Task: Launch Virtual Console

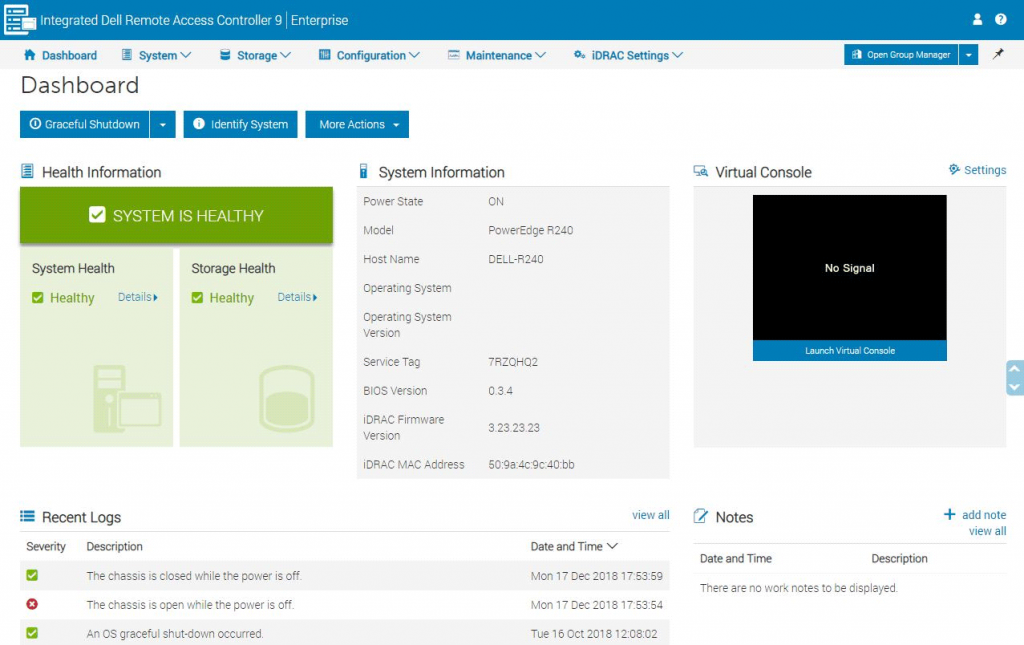Action: point(848,351)
